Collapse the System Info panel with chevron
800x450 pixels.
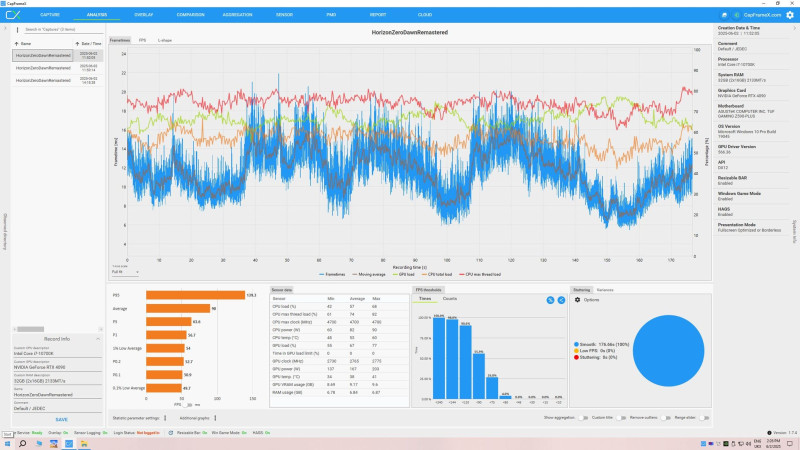pyautogui.click(x=794, y=29)
